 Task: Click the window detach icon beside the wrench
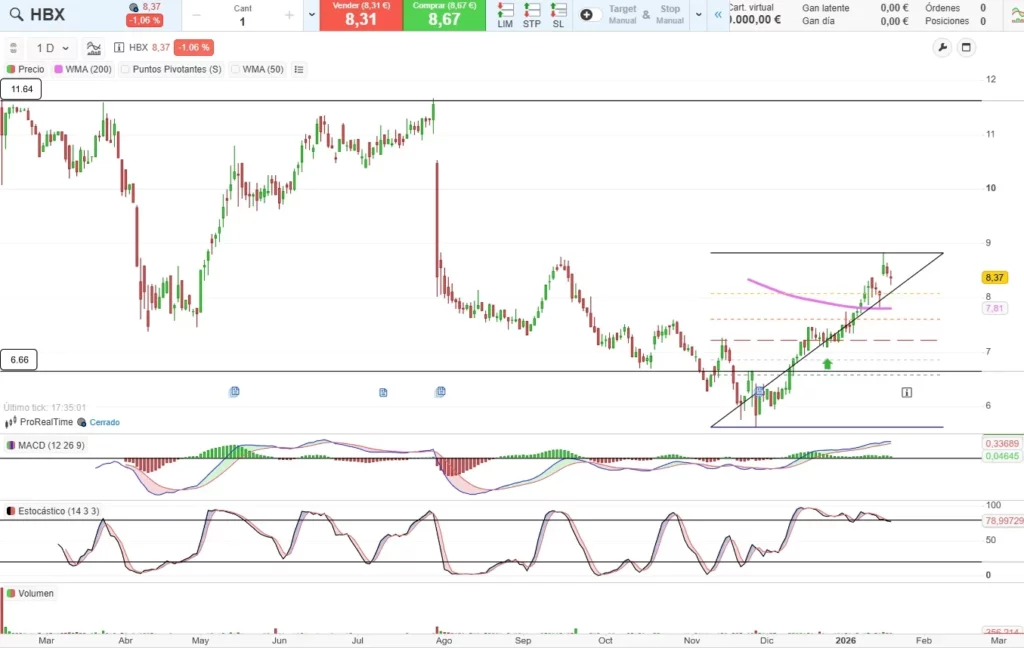point(966,47)
